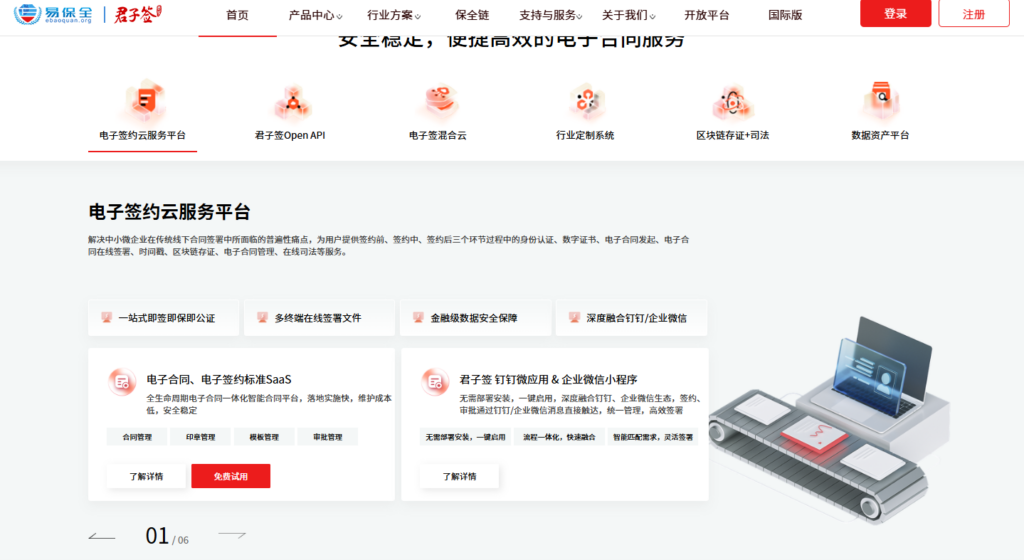Screen dimensions: 1024x560
Task: Click the 电子合同、电子签约标准SaaS round icon
Action: (122, 382)
